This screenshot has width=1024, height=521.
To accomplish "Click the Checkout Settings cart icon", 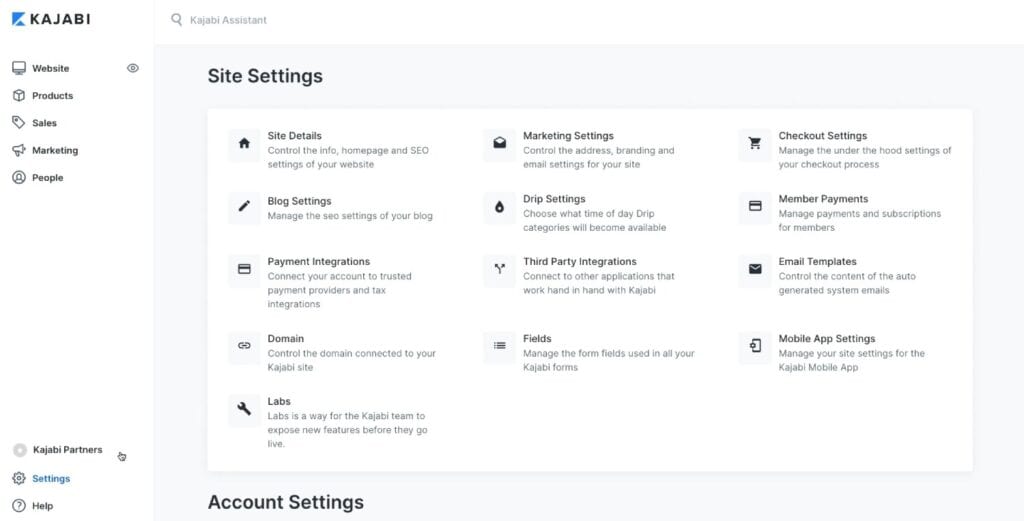I will point(755,144).
